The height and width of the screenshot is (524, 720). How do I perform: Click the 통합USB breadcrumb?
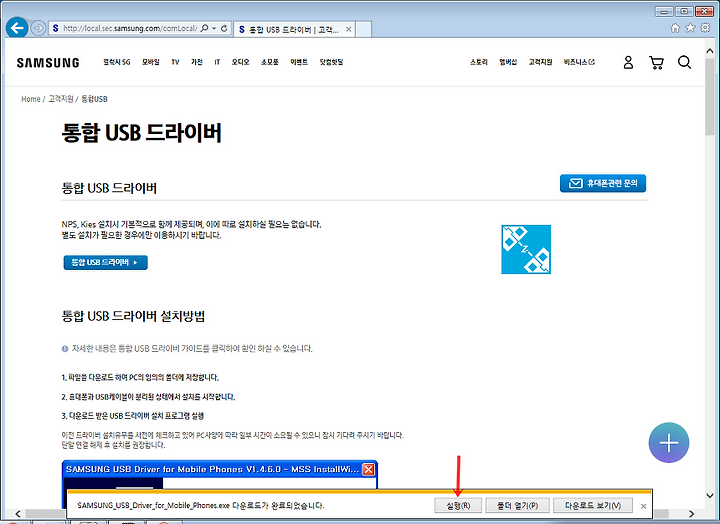click(x=94, y=99)
